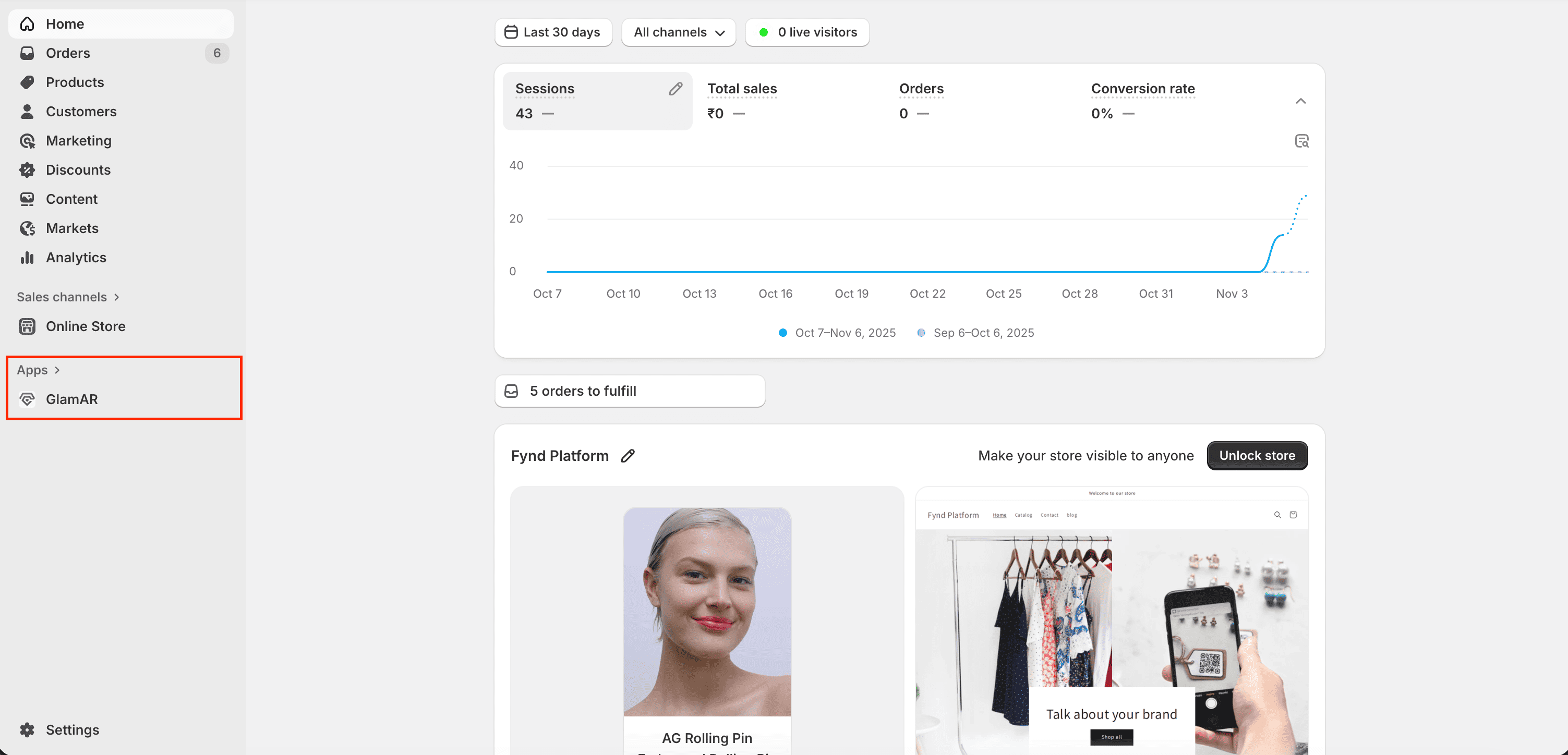The height and width of the screenshot is (755, 1568).
Task: Open the GlamAR app
Action: point(71,399)
